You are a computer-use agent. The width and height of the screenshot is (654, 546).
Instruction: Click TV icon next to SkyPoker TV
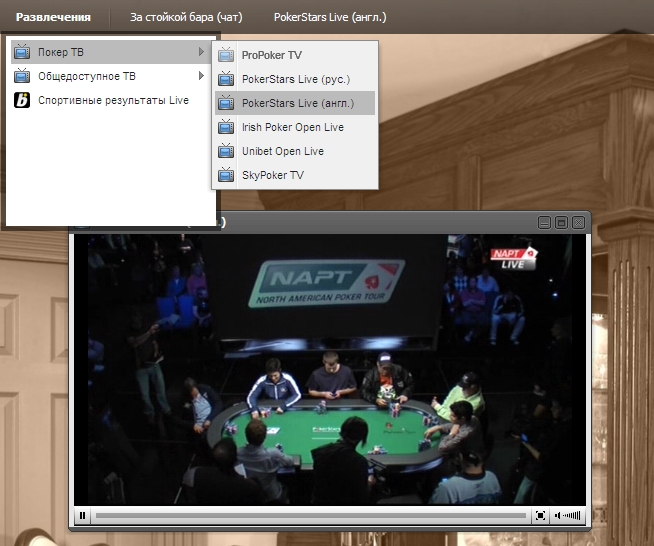[226, 174]
